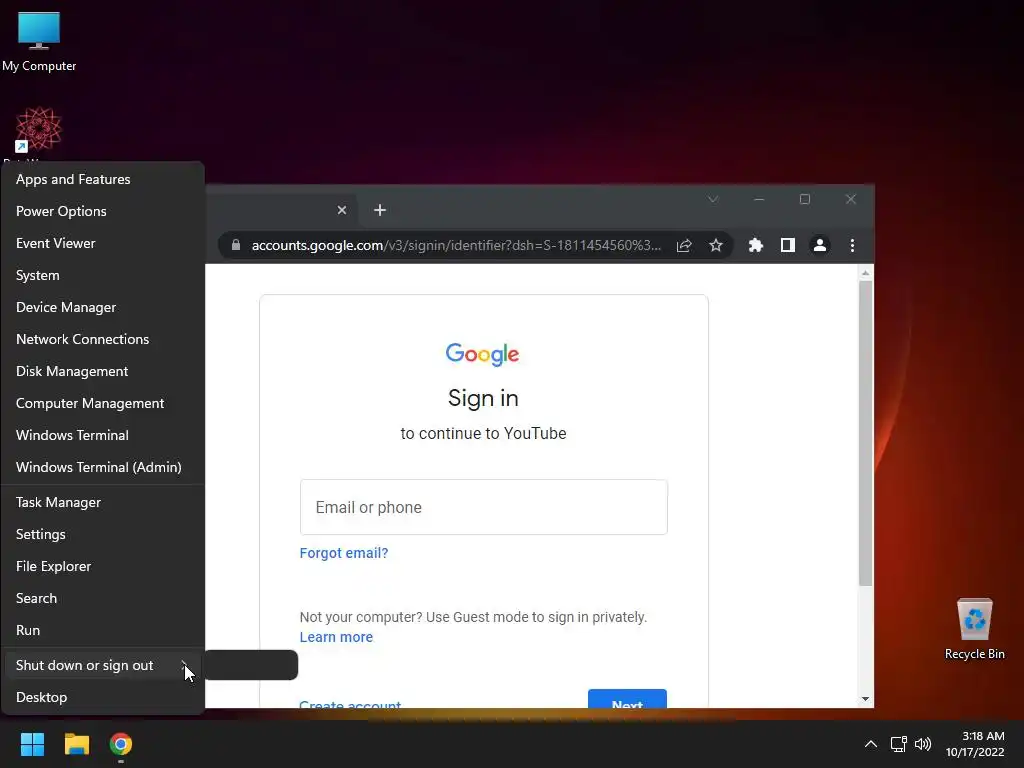
Task: Show hidden system tray icons
Action: click(x=871, y=744)
